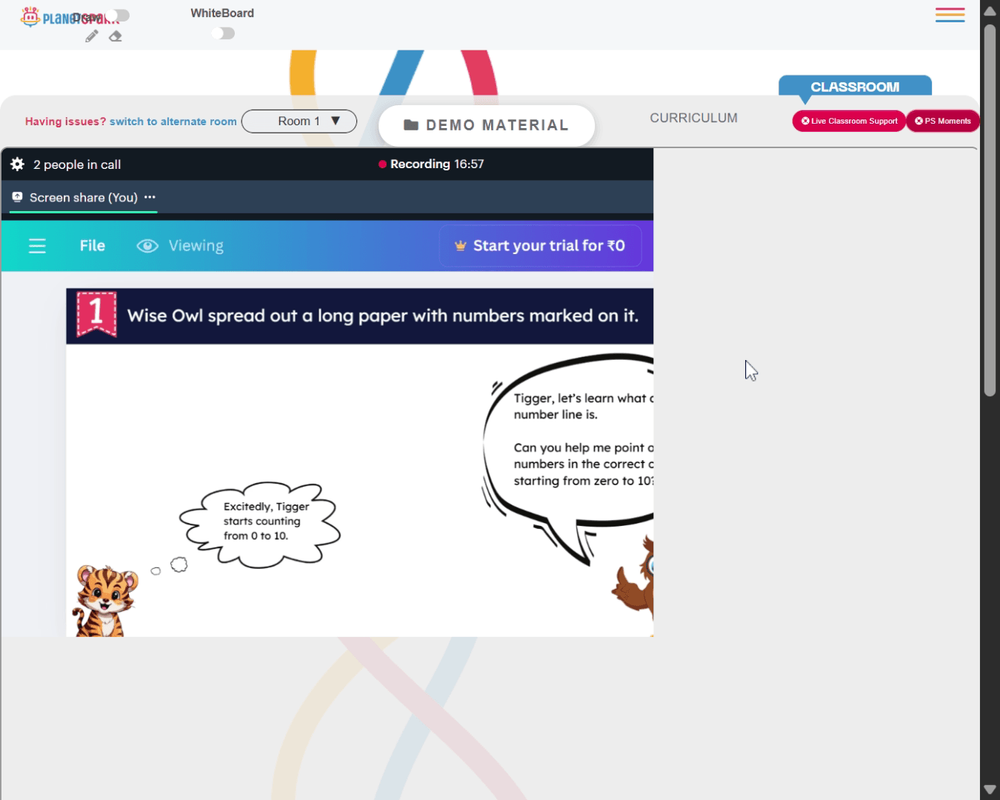Click 2 people in call label
This screenshot has height=800, width=1000.
coord(77,165)
